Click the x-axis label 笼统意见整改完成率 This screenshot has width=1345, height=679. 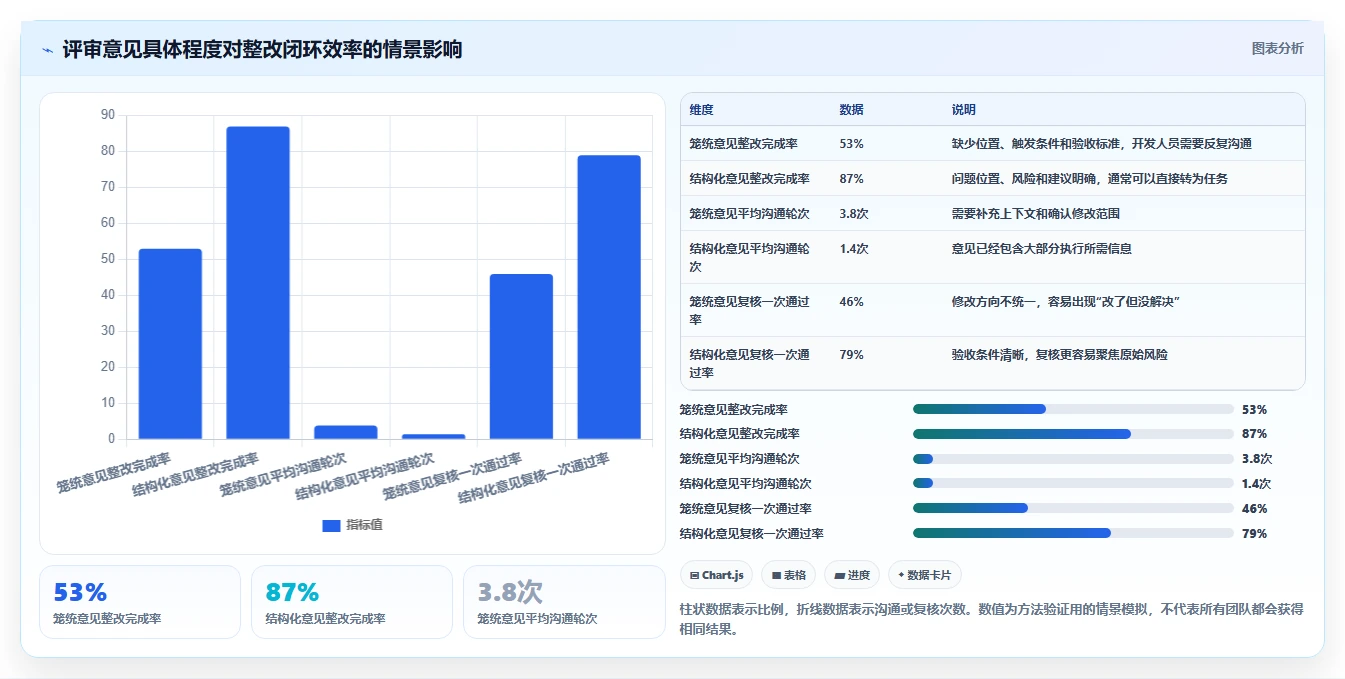pos(115,472)
